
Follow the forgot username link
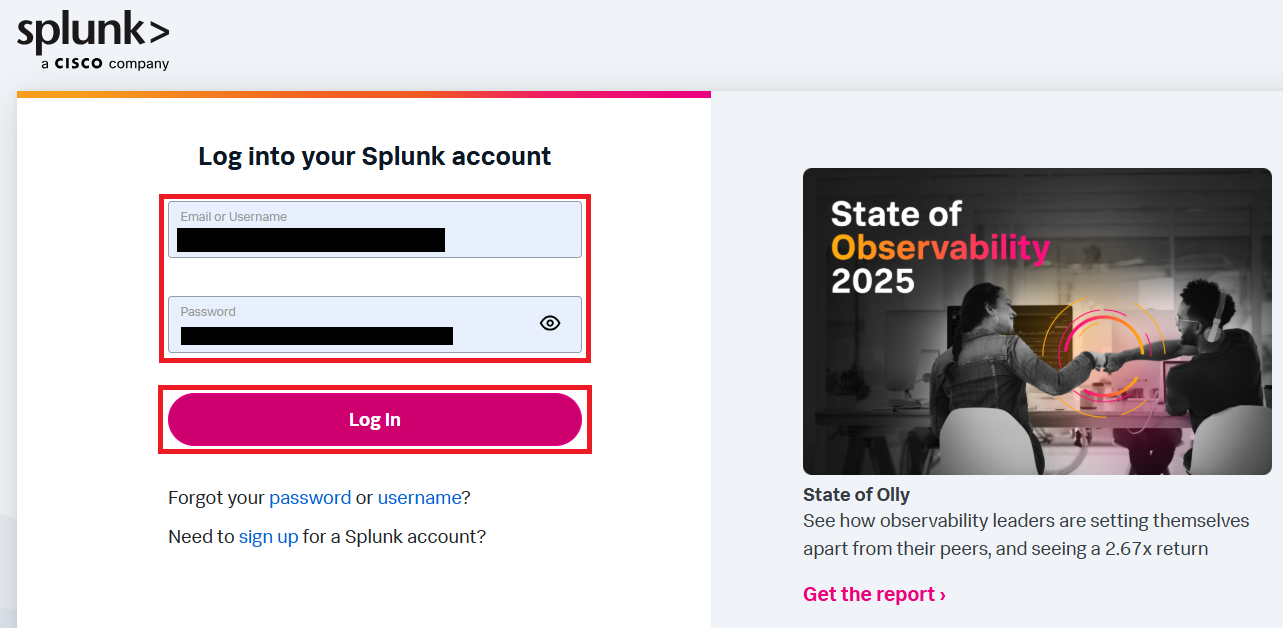coord(419,498)
